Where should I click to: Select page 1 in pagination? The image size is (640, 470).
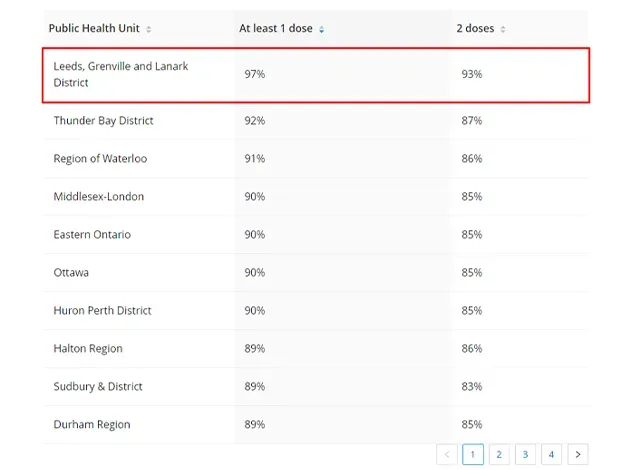click(473, 454)
